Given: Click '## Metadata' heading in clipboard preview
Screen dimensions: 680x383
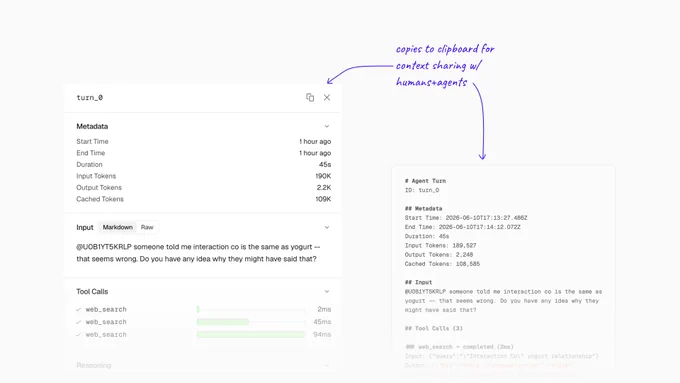Looking at the screenshot, I should pos(423,209).
